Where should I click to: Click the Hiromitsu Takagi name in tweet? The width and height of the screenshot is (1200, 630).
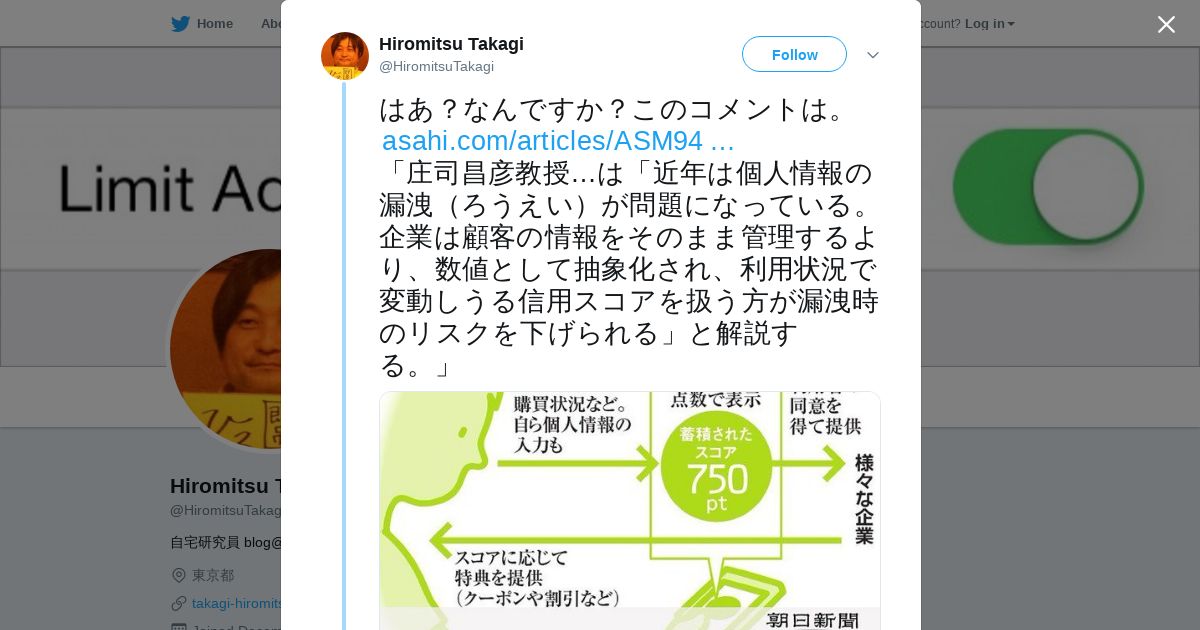click(451, 44)
